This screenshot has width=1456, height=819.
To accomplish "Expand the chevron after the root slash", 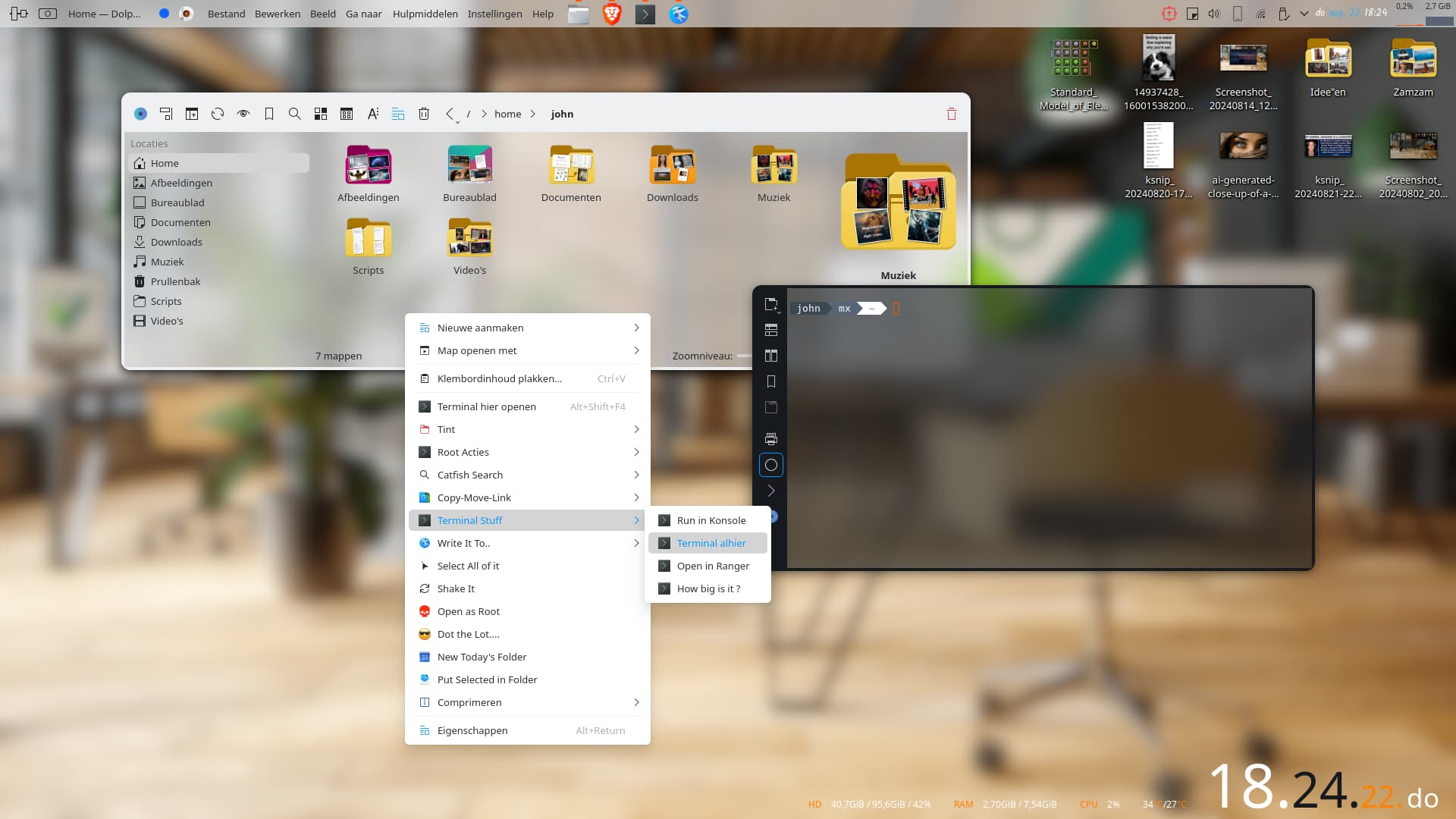I will [x=484, y=114].
